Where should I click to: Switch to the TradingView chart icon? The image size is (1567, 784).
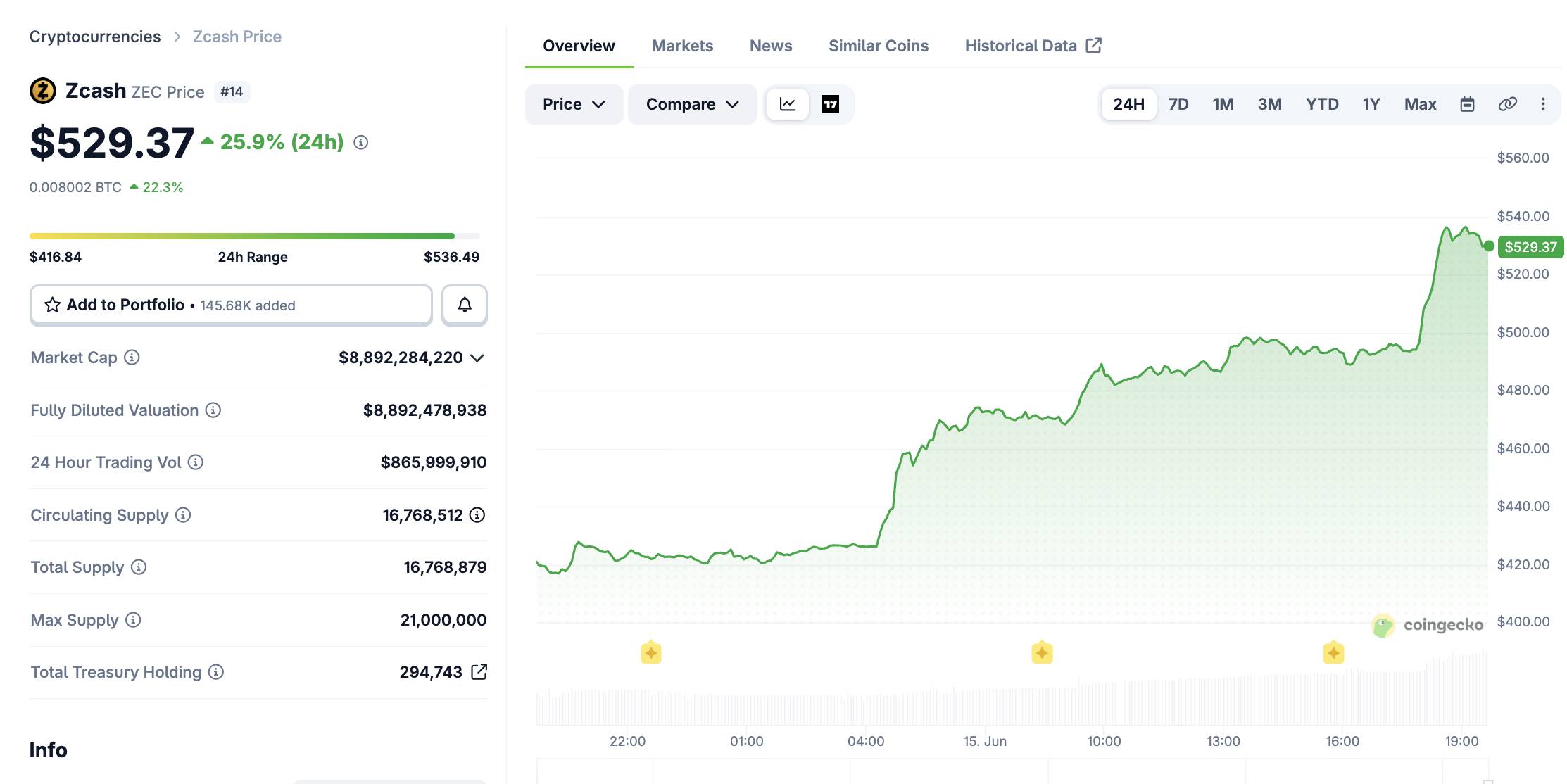831,104
